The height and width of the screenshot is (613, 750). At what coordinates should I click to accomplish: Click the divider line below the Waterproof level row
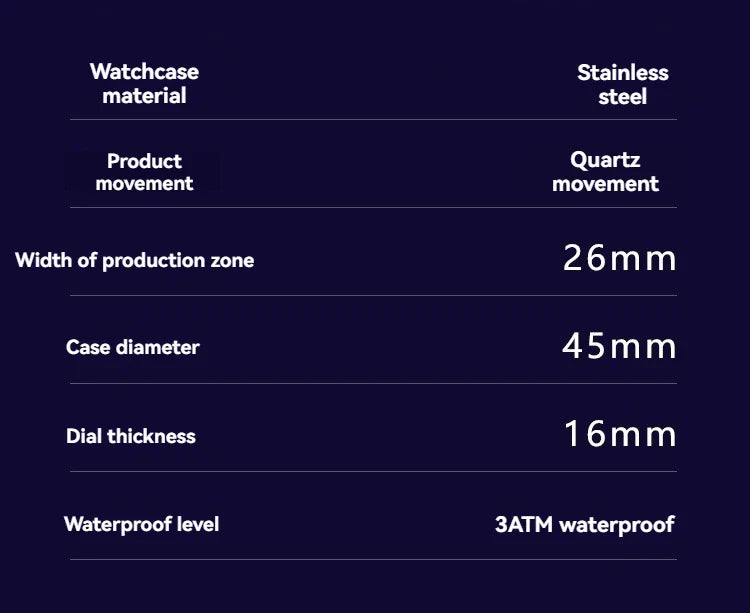(x=373, y=559)
